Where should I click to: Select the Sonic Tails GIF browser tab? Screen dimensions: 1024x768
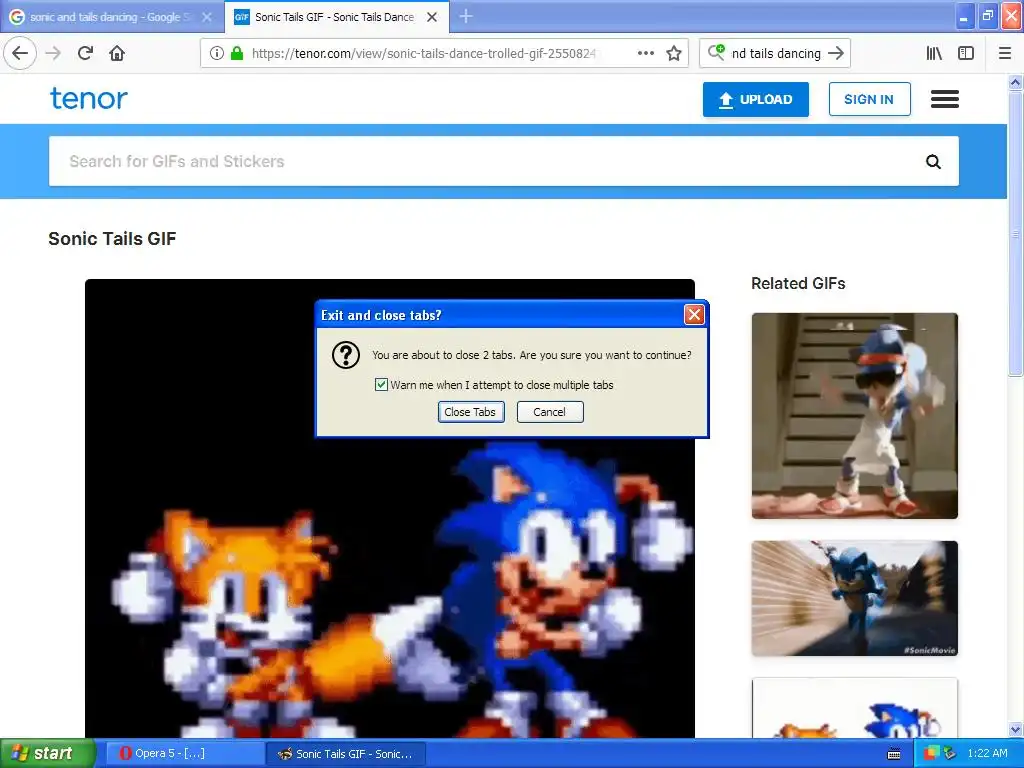[336, 17]
